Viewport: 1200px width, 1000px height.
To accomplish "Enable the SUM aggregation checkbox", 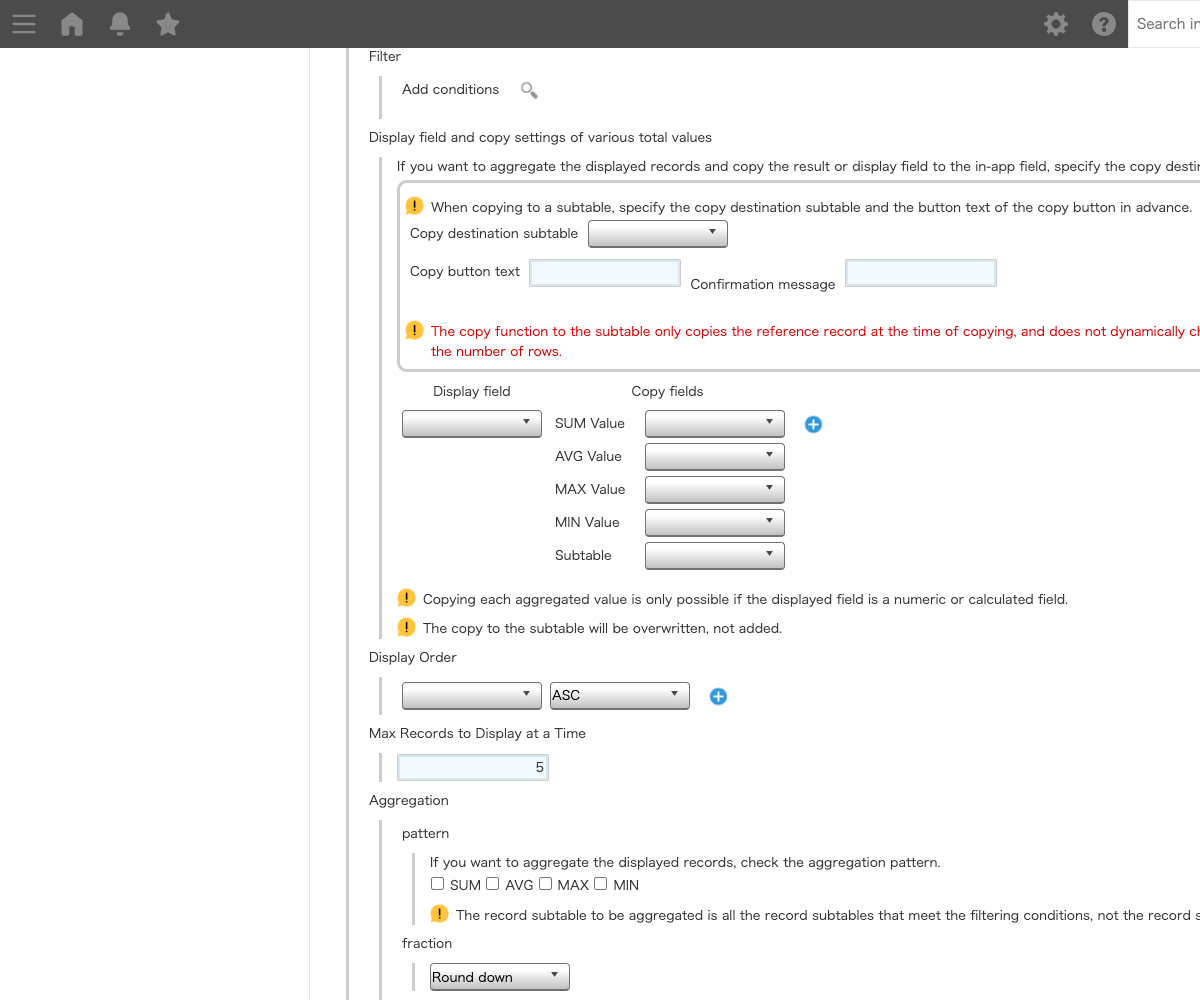I will [438, 884].
